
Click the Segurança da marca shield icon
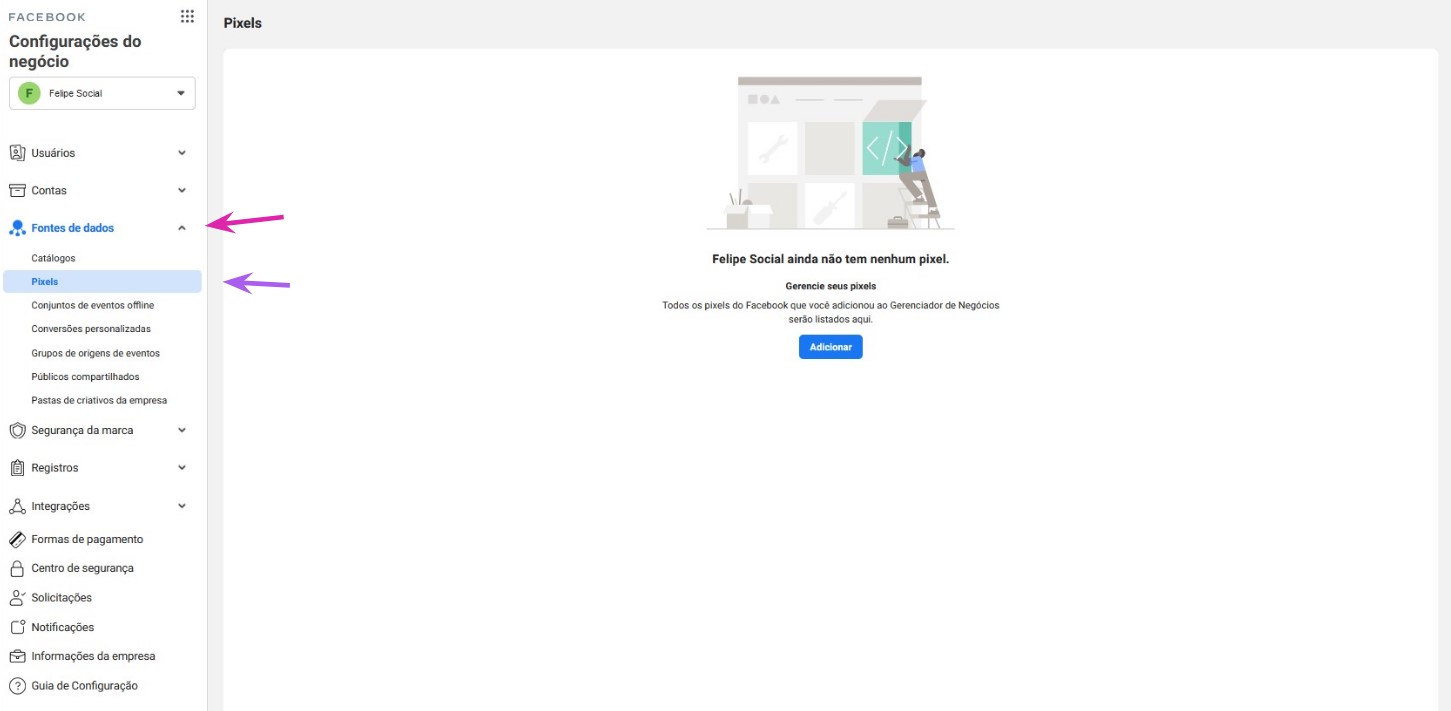[x=17, y=430]
